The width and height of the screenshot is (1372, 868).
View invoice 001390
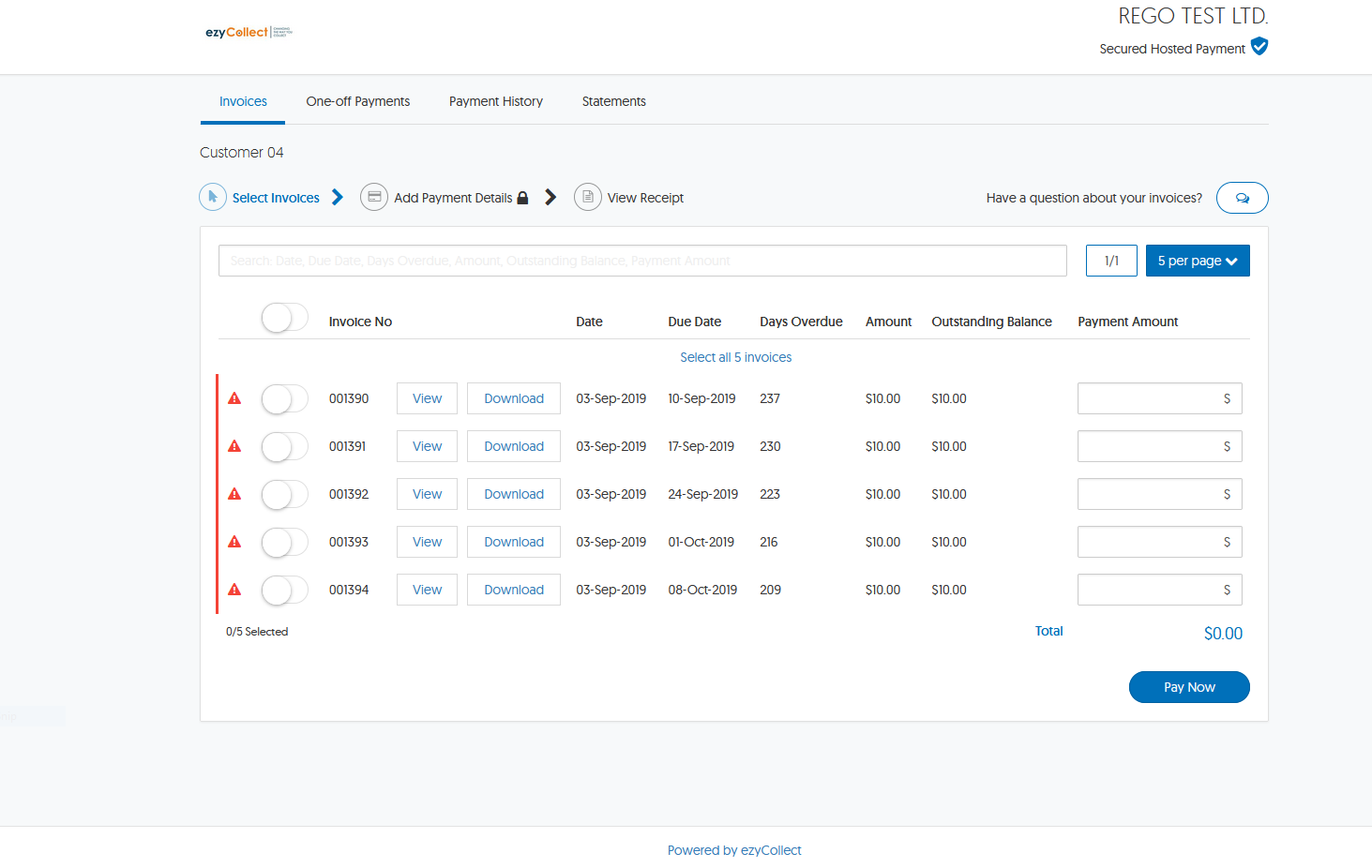coord(427,398)
